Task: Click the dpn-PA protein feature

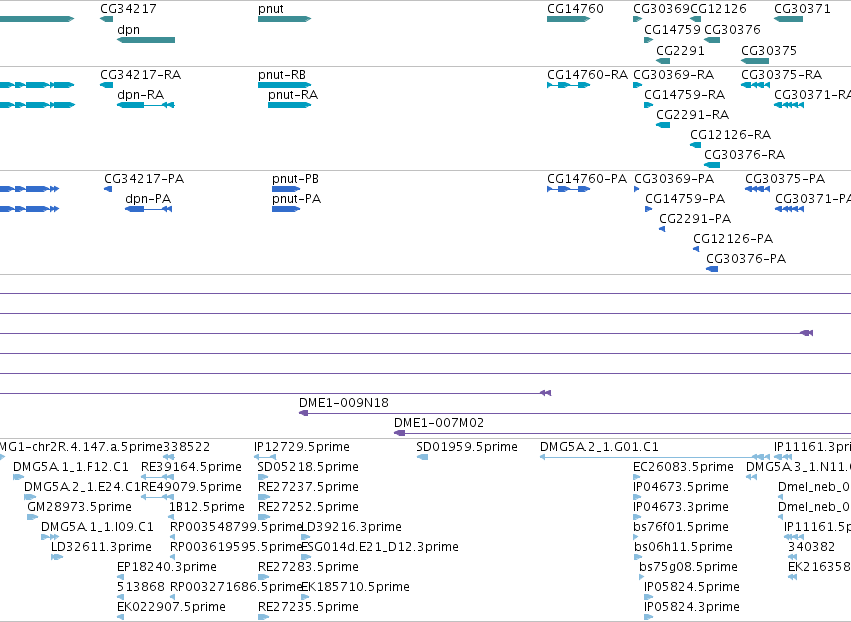Action: pos(148,209)
